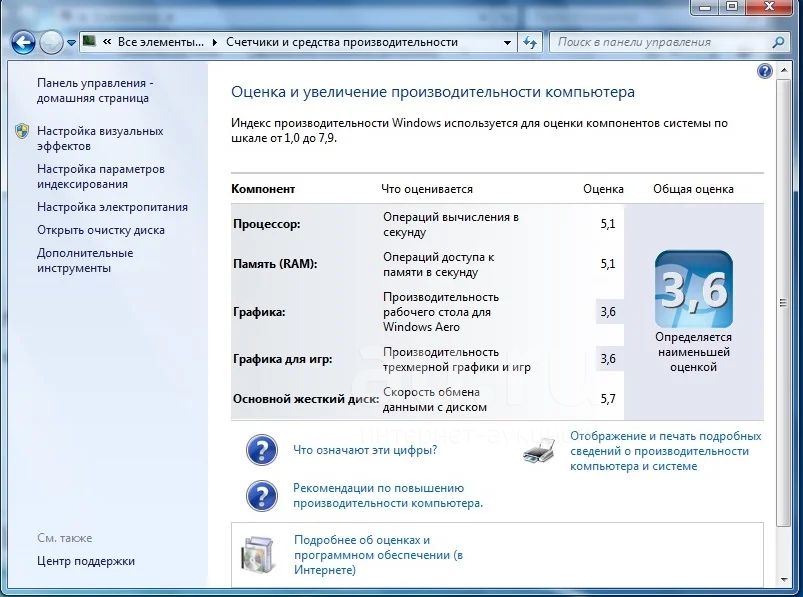The image size is (803, 597).
Task: Expand the arrow after 'Все элементы...' breadcrumb
Action: pyautogui.click(x=215, y=42)
